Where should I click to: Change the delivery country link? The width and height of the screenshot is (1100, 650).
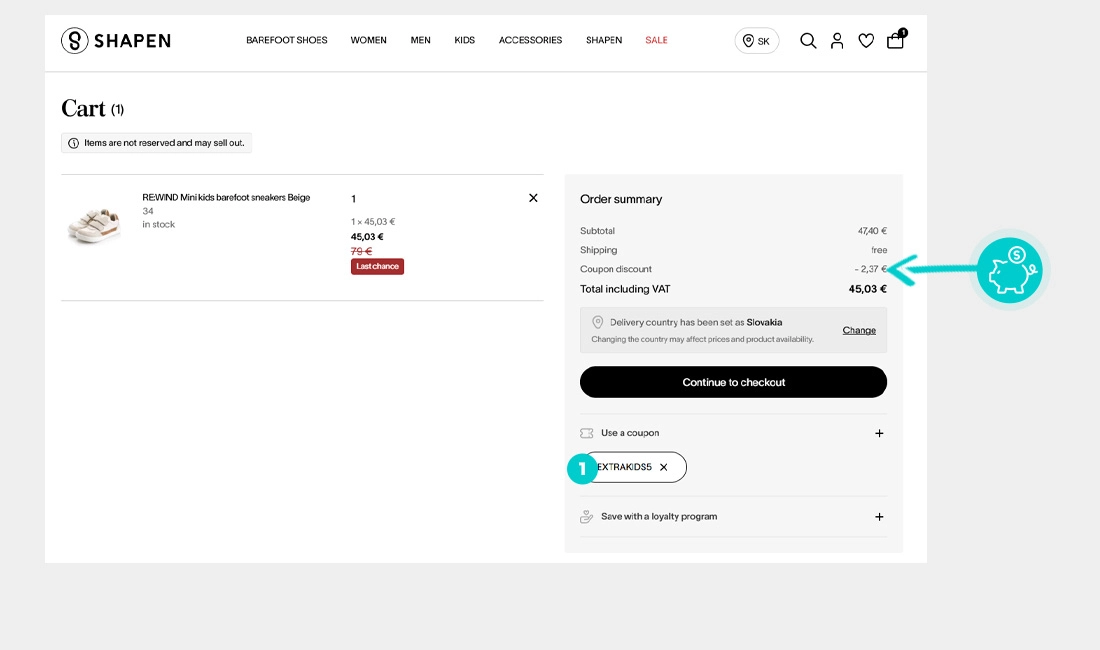859,330
